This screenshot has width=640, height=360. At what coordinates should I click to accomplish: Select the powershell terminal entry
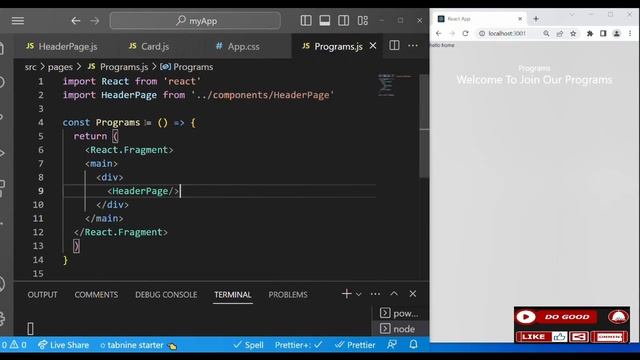(399, 313)
